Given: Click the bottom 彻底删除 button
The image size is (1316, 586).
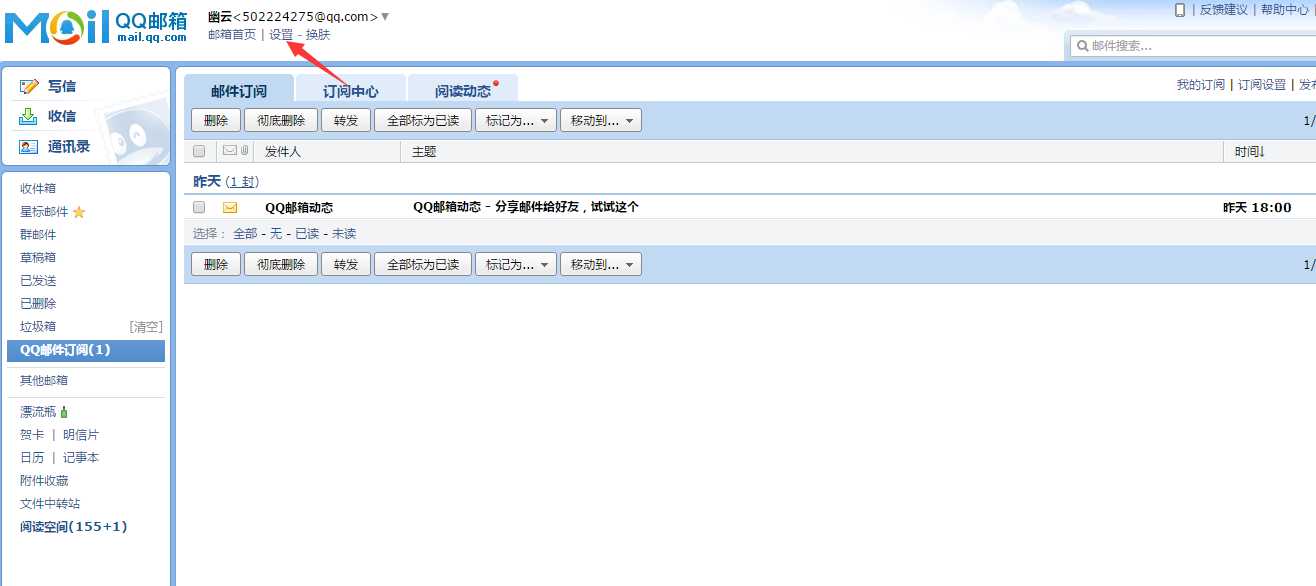Looking at the screenshot, I should [281, 265].
